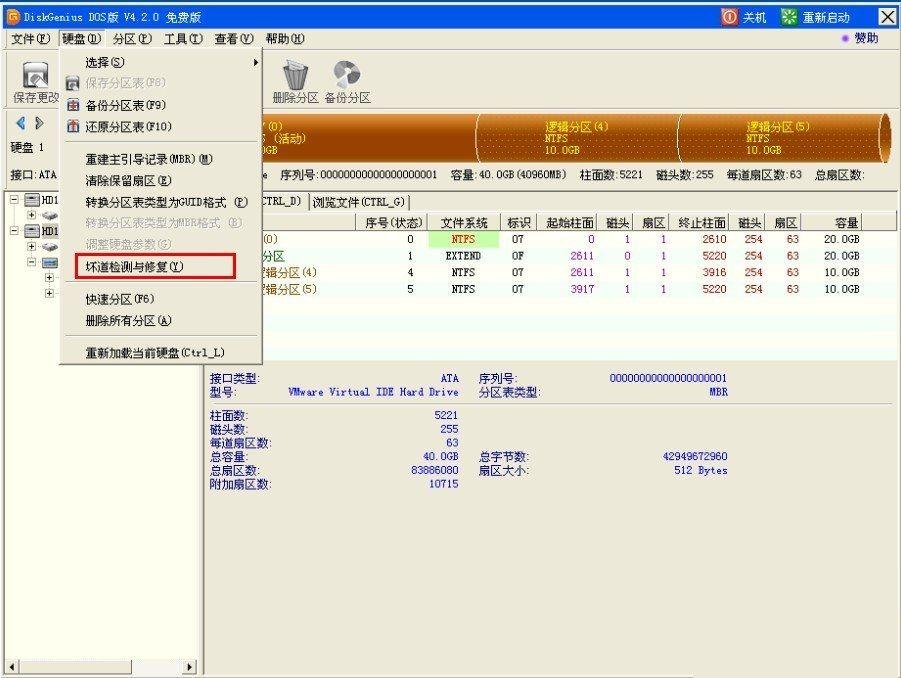Select 重新加载当前硬盘(Ctrl_L)

point(161,353)
